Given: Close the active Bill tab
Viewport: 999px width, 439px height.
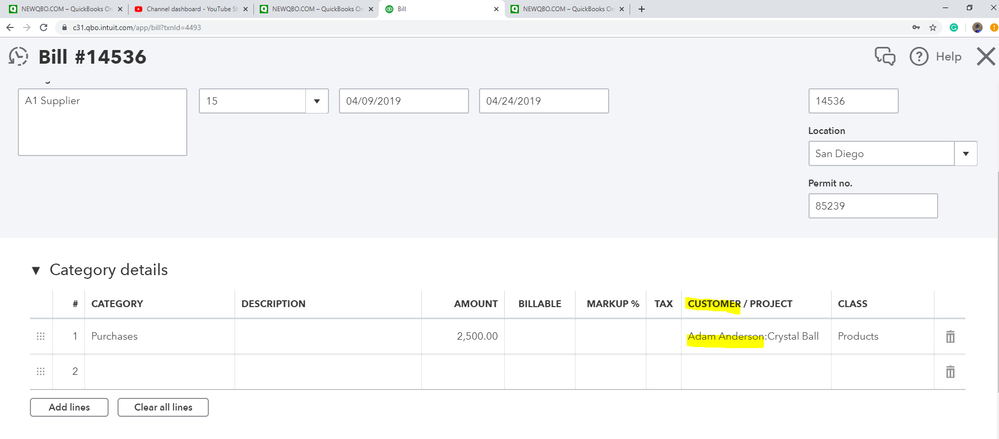Looking at the screenshot, I should coord(496,9).
